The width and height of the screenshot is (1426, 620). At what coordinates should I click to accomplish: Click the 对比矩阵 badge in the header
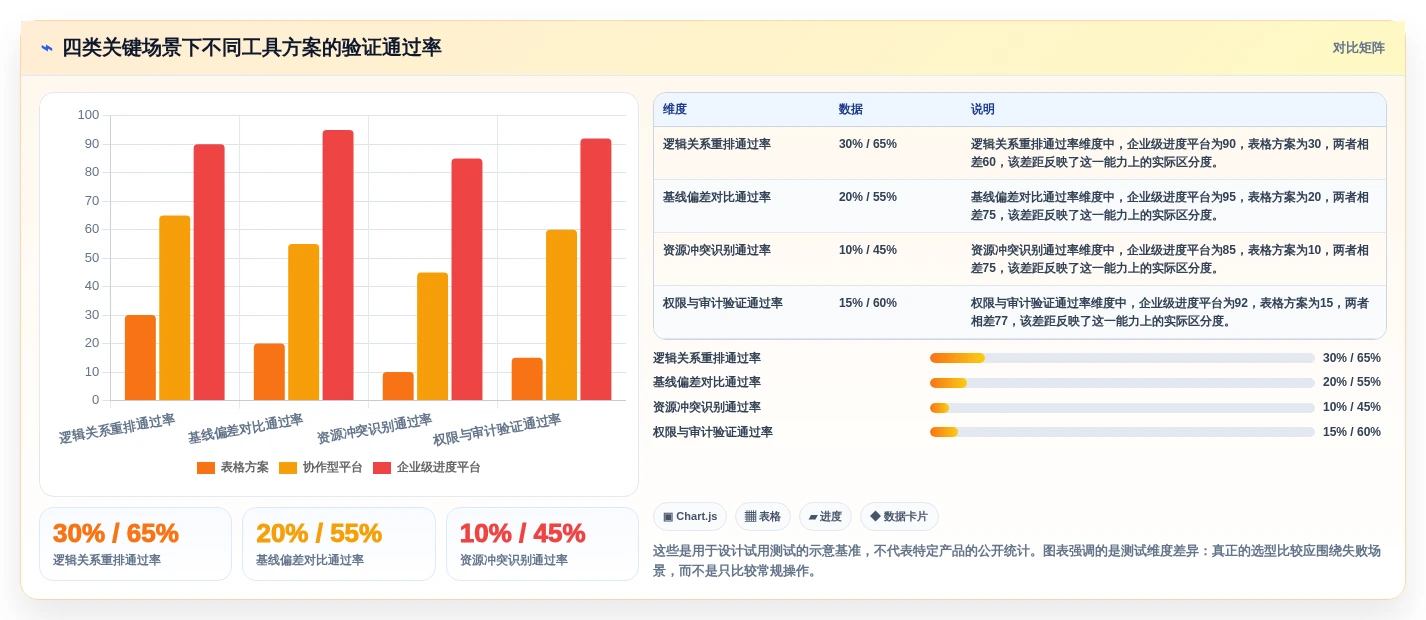[1358, 48]
